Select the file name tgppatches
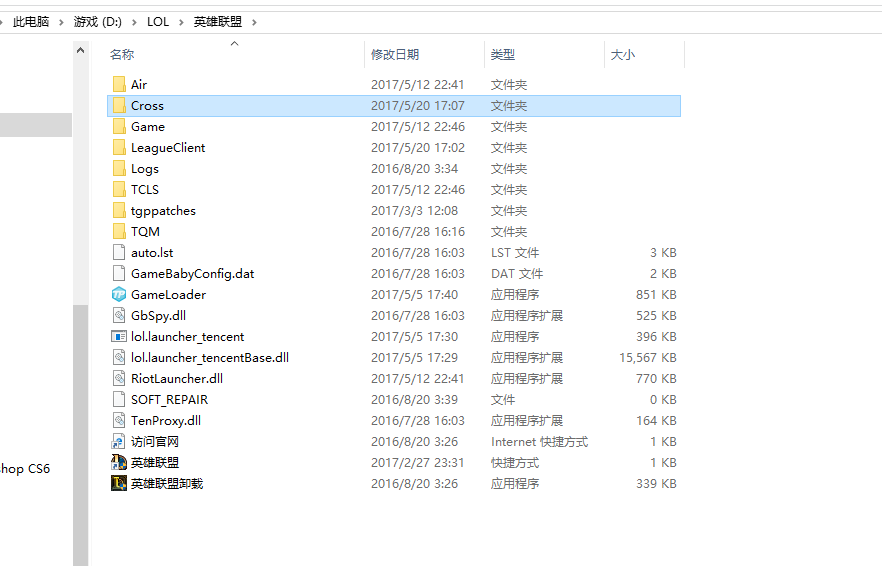882x566 pixels. pos(163,211)
